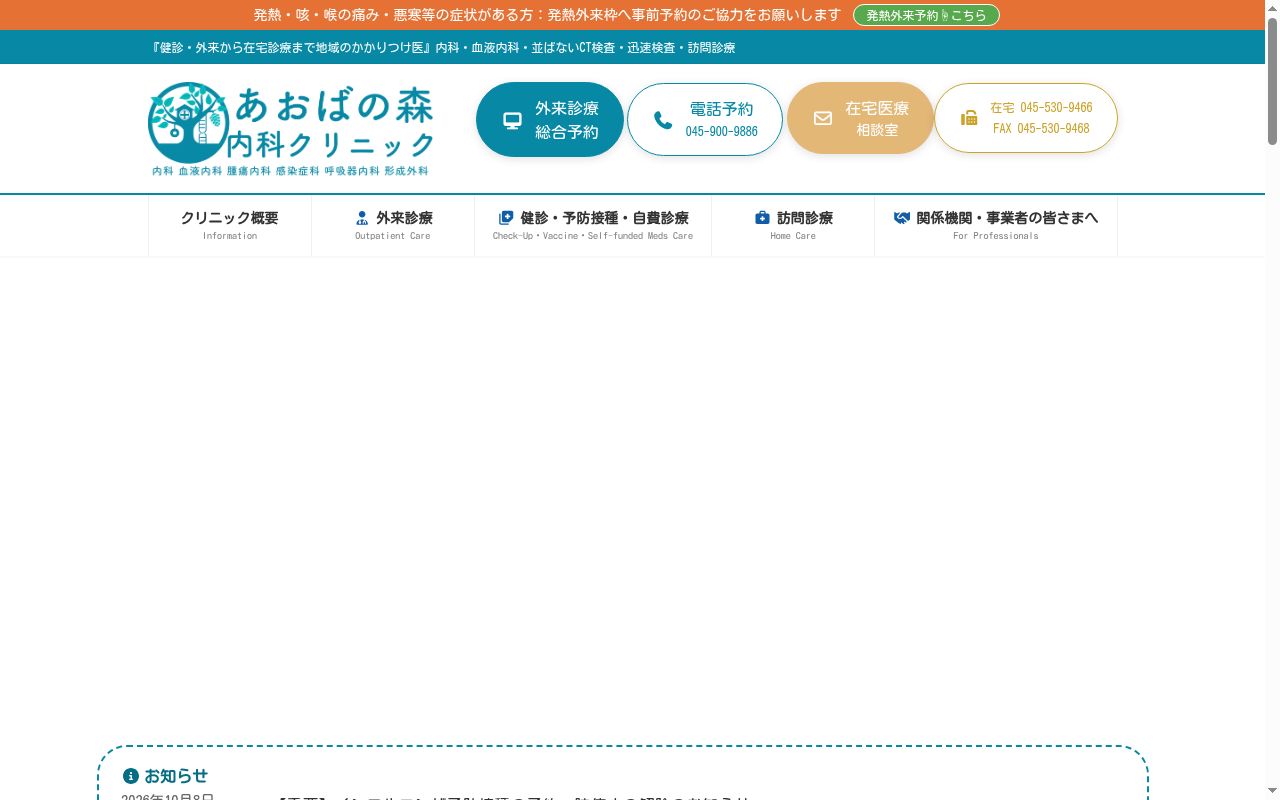Click the info icon beside お知らせ
The width and height of the screenshot is (1280, 800).
tap(130, 776)
